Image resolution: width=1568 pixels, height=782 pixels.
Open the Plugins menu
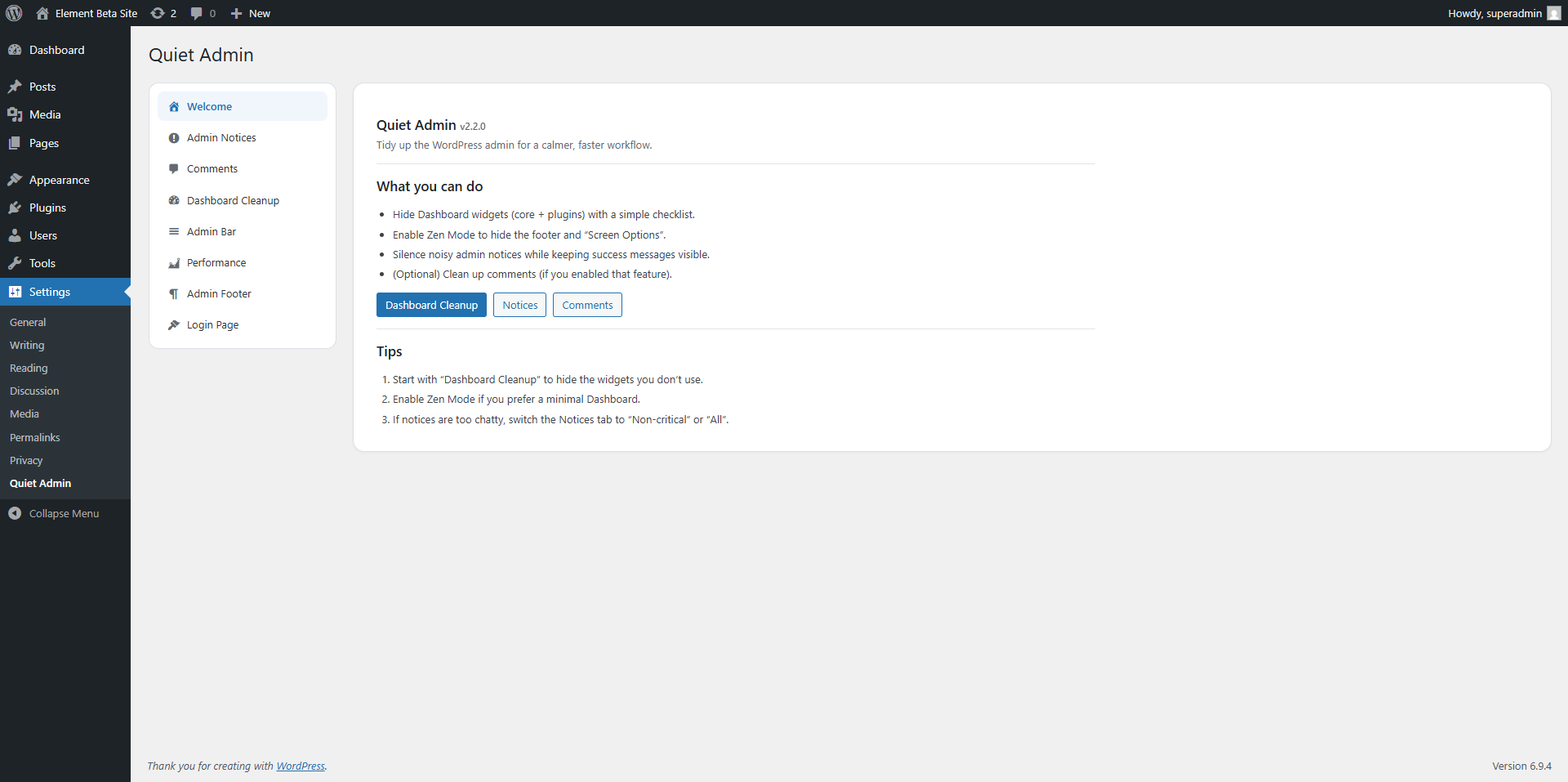pyautogui.click(x=65, y=208)
